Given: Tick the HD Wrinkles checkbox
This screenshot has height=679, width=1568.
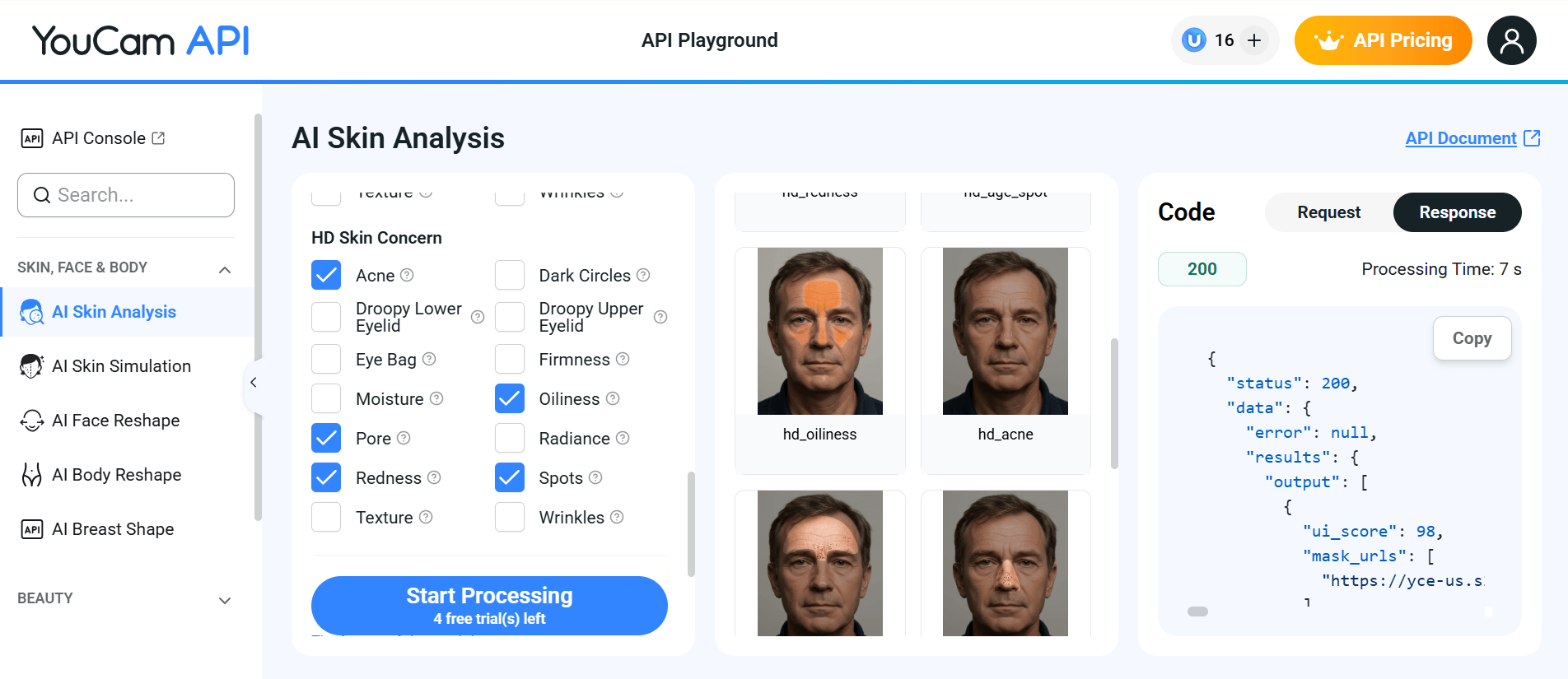Looking at the screenshot, I should pos(510,517).
